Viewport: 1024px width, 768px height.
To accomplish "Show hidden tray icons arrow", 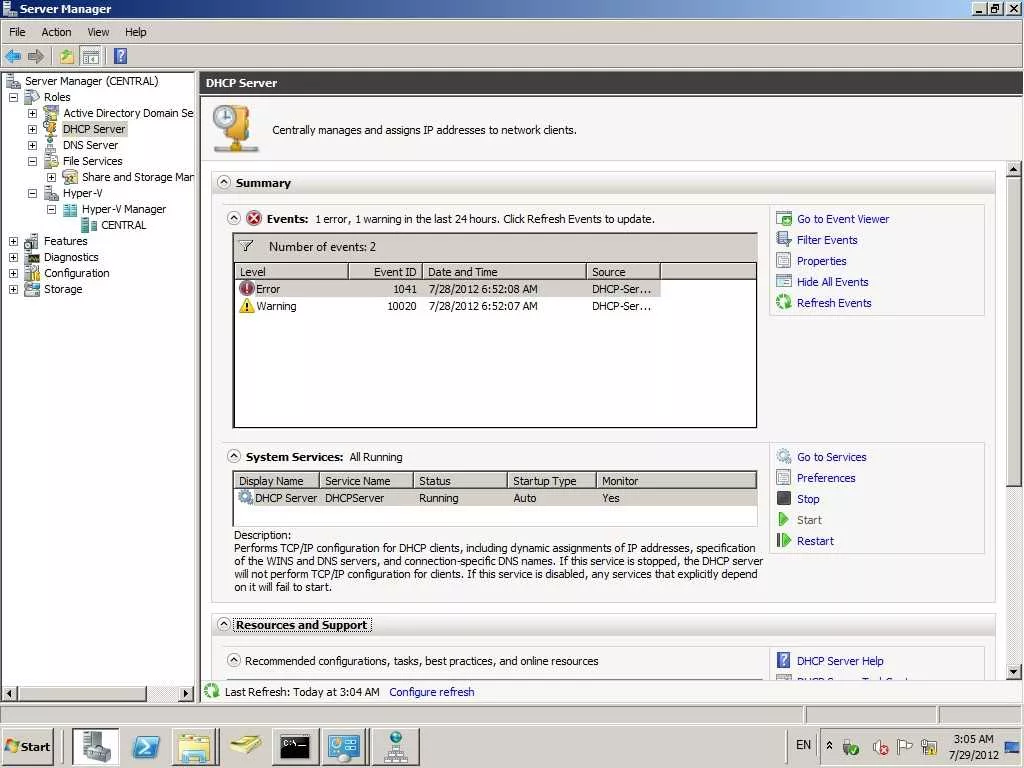I will click(829, 745).
